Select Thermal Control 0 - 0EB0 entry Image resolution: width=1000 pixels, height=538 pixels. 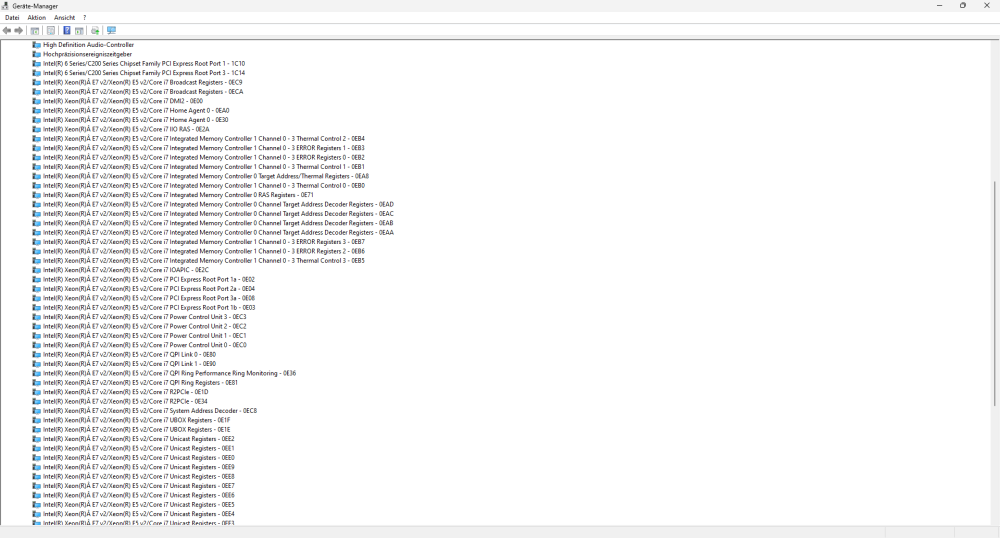tap(204, 185)
